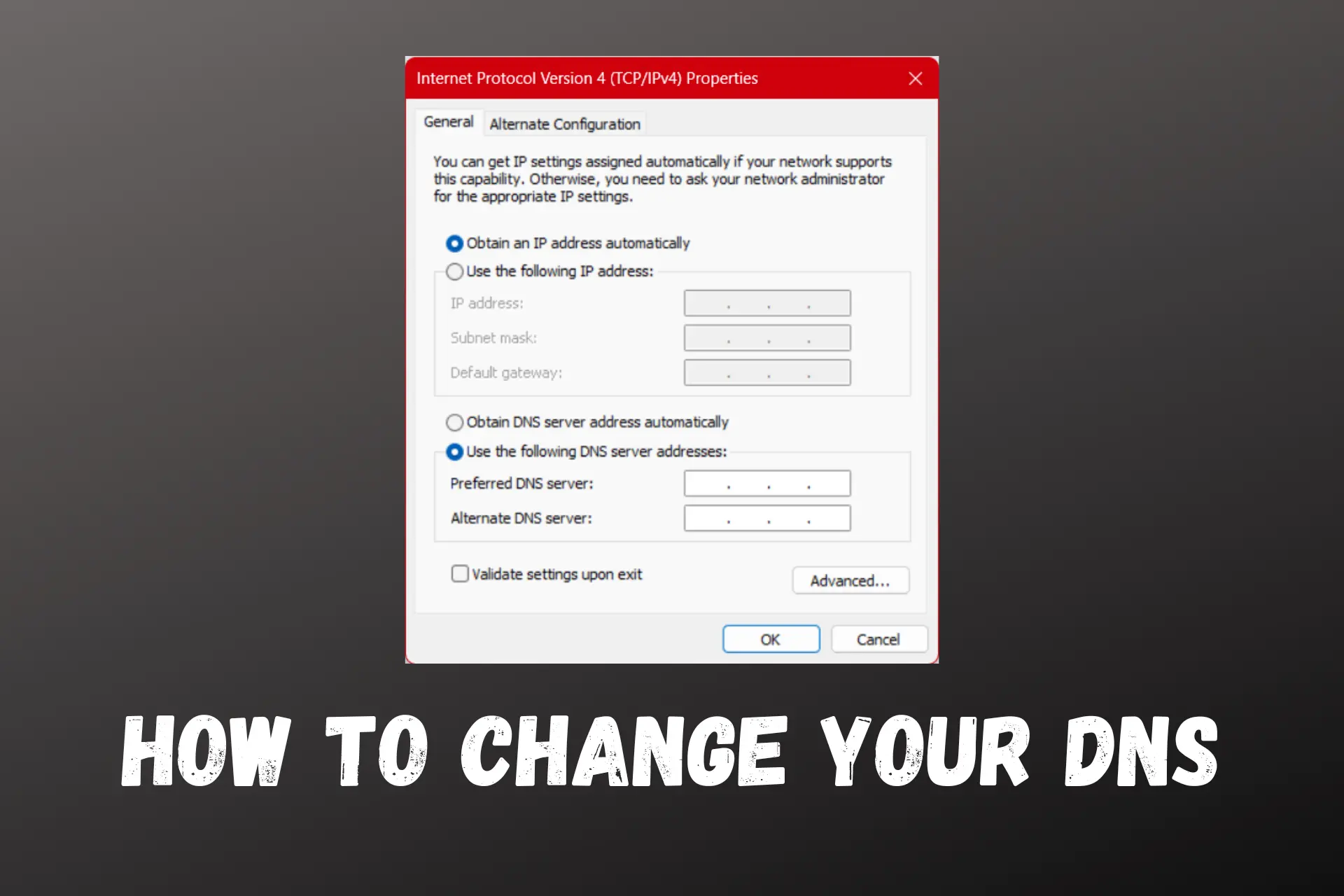Click the Alternate DNS server field
1344x896 pixels.
click(768, 518)
